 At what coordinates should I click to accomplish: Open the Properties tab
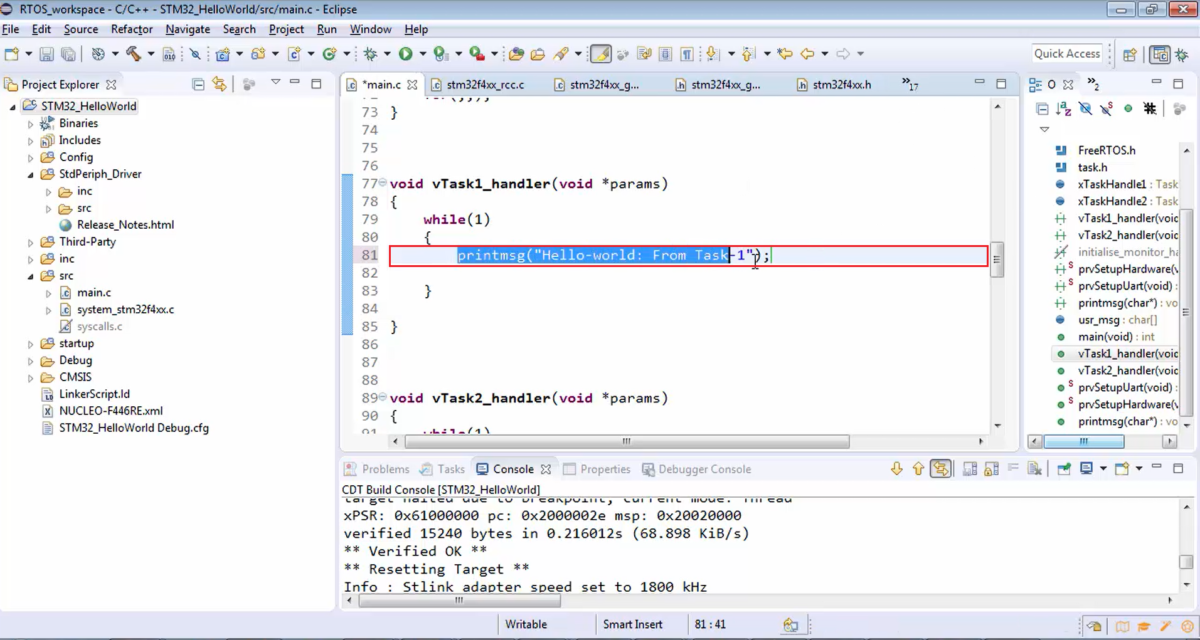597,469
